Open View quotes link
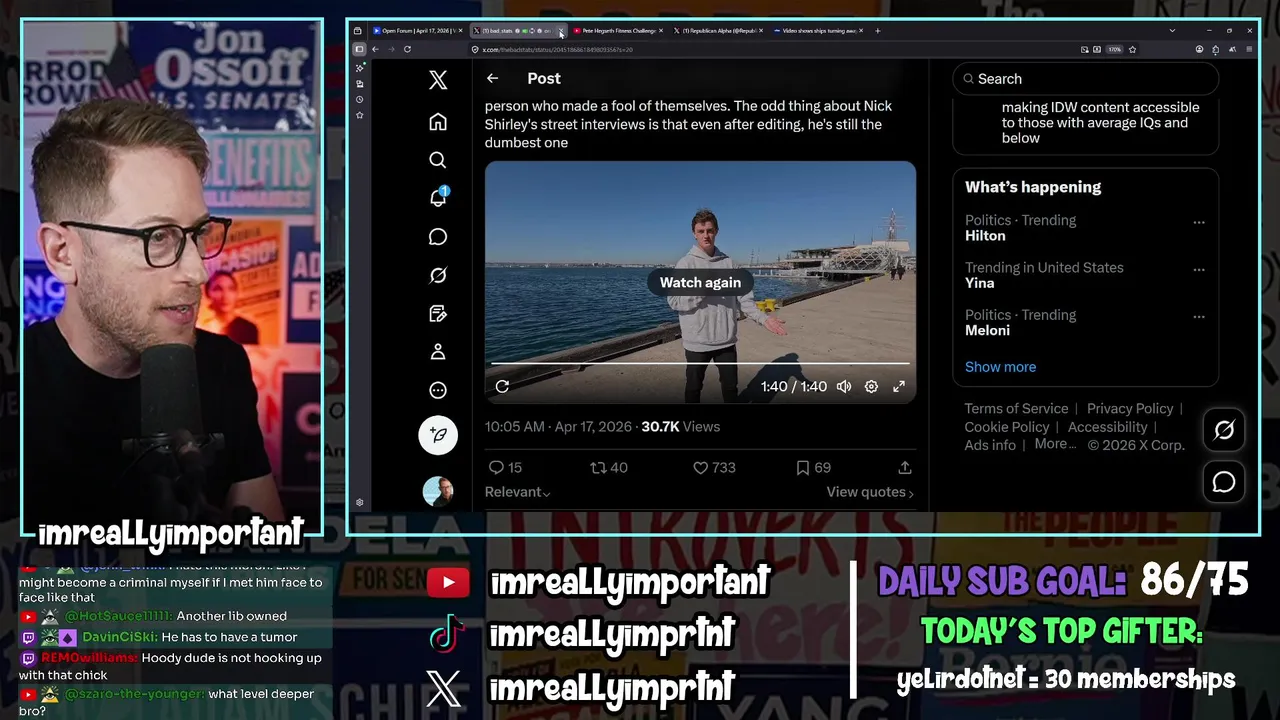1280x720 pixels. pyautogui.click(x=870, y=492)
